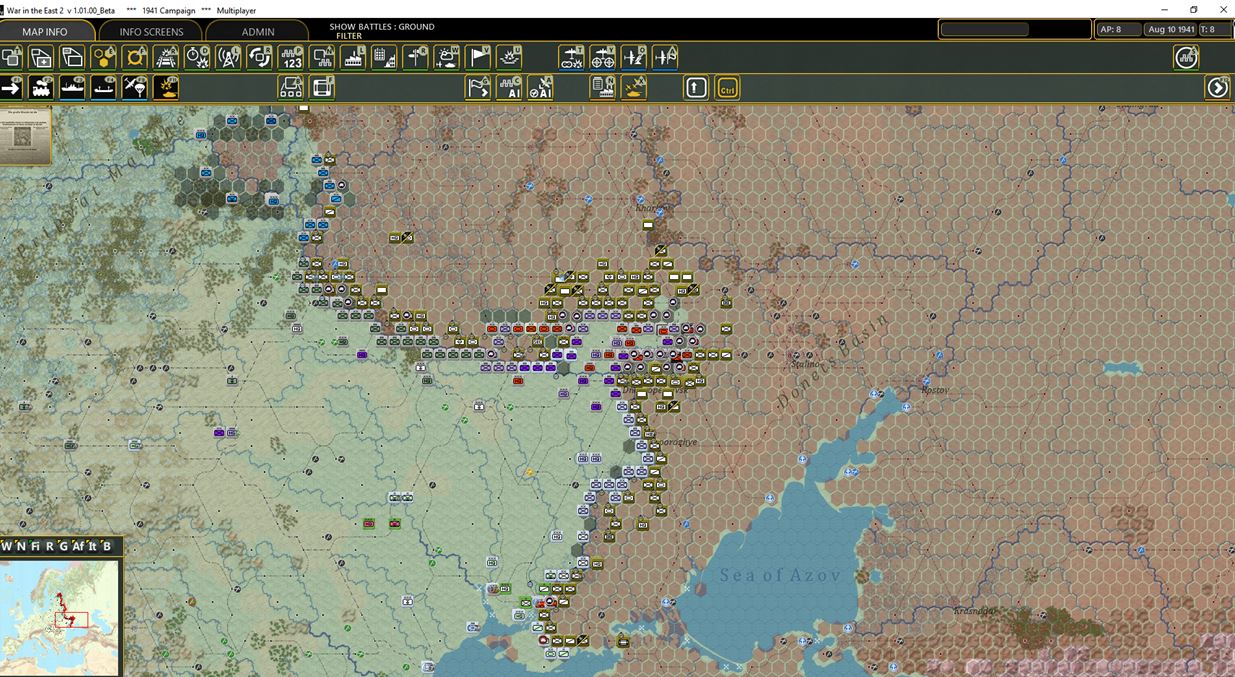Click the next arrow button at right of toolbar
The height and width of the screenshot is (677, 1235).
(1217, 88)
